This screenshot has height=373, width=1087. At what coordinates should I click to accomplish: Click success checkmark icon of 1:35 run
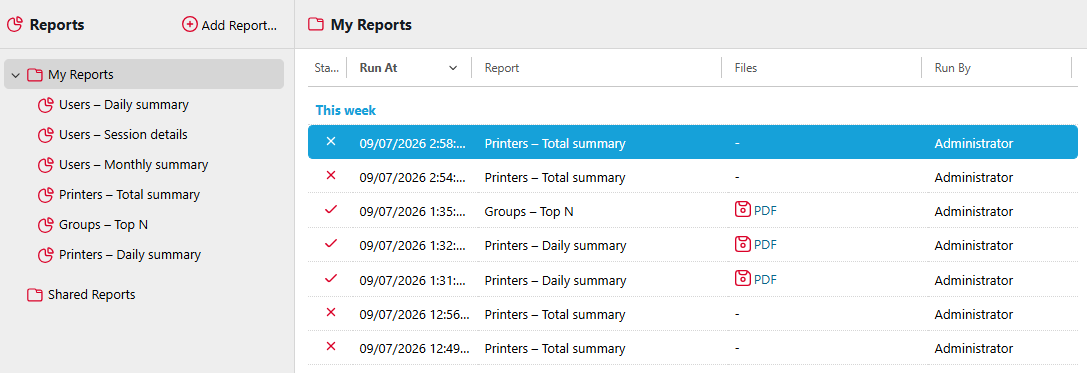(331, 209)
